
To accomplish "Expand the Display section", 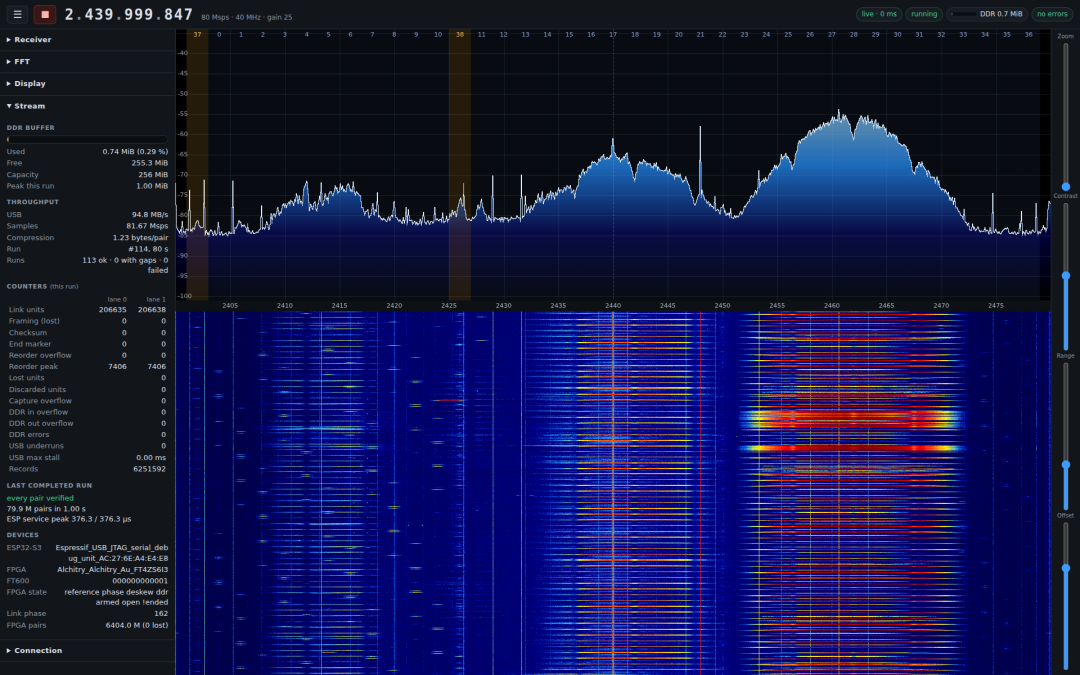I will point(87,84).
